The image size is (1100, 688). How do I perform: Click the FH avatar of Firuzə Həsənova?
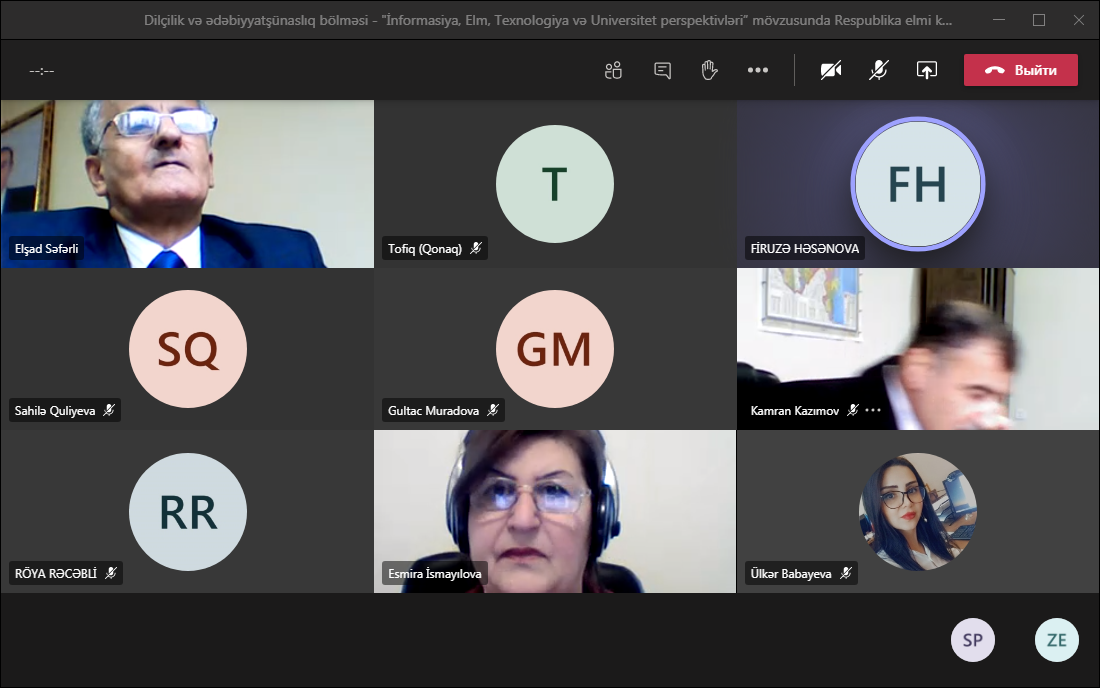pyautogui.click(x=918, y=184)
